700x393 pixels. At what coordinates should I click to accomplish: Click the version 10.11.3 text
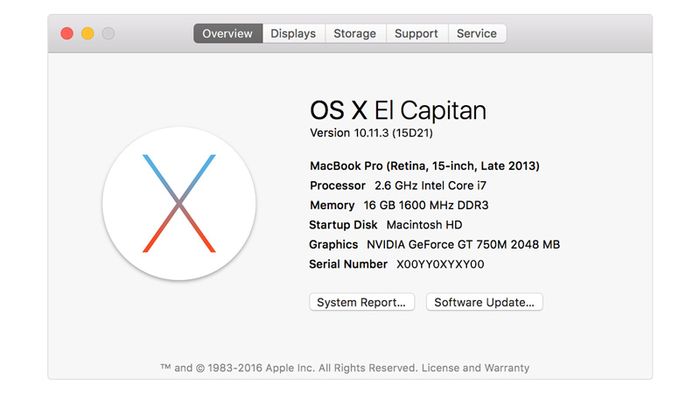tap(371, 133)
